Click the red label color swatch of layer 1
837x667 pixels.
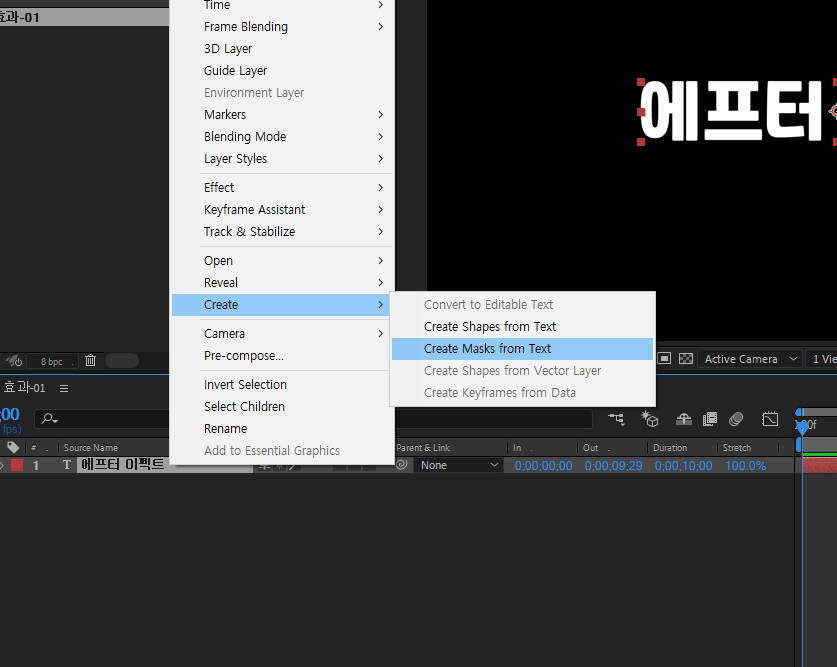click(x=17, y=465)
